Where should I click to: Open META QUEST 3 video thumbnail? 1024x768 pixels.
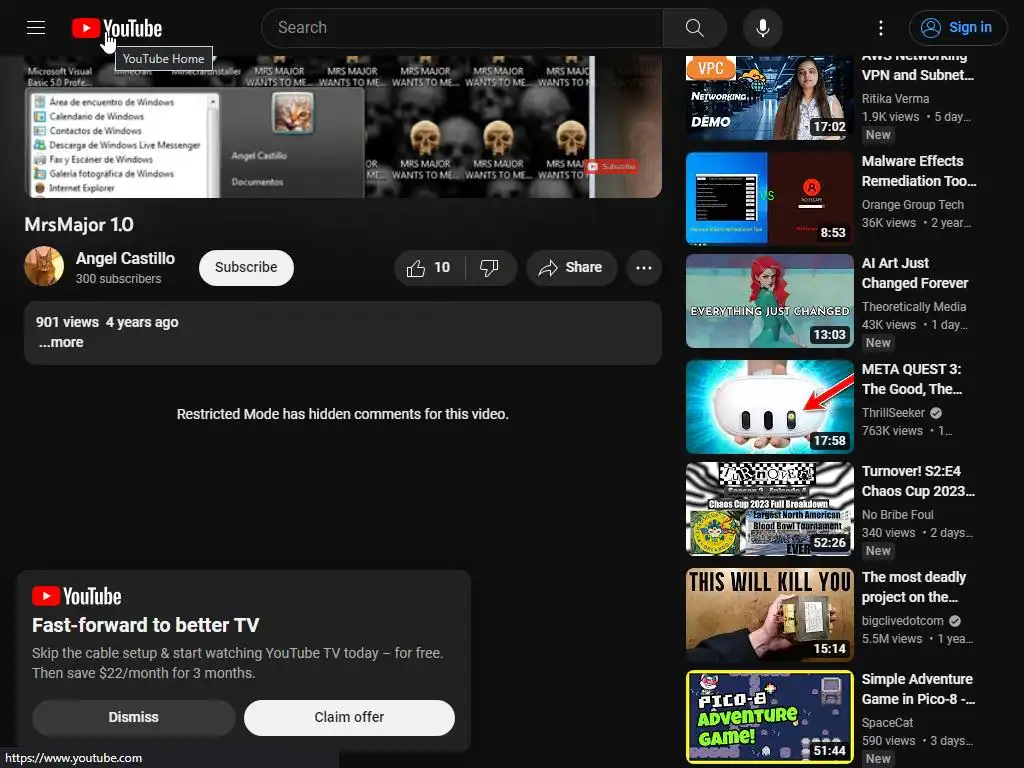pos(769,407)
